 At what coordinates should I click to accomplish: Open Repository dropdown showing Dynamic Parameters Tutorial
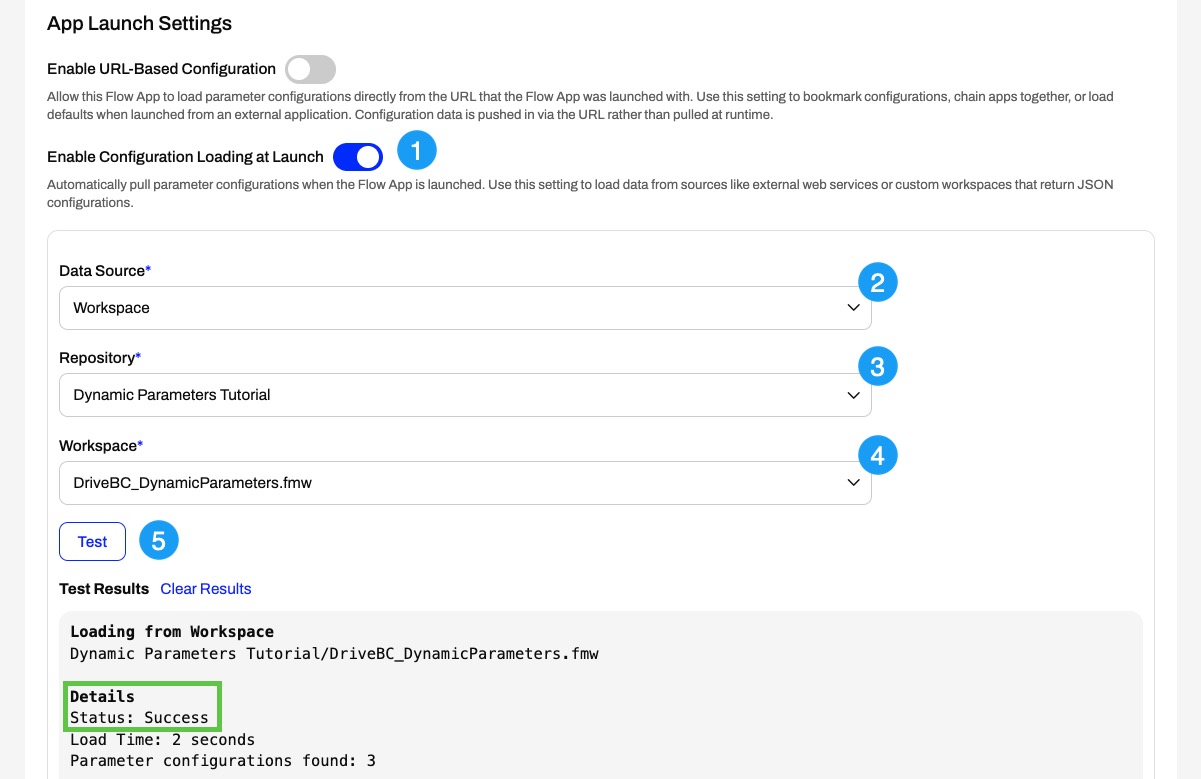[465, 395]
